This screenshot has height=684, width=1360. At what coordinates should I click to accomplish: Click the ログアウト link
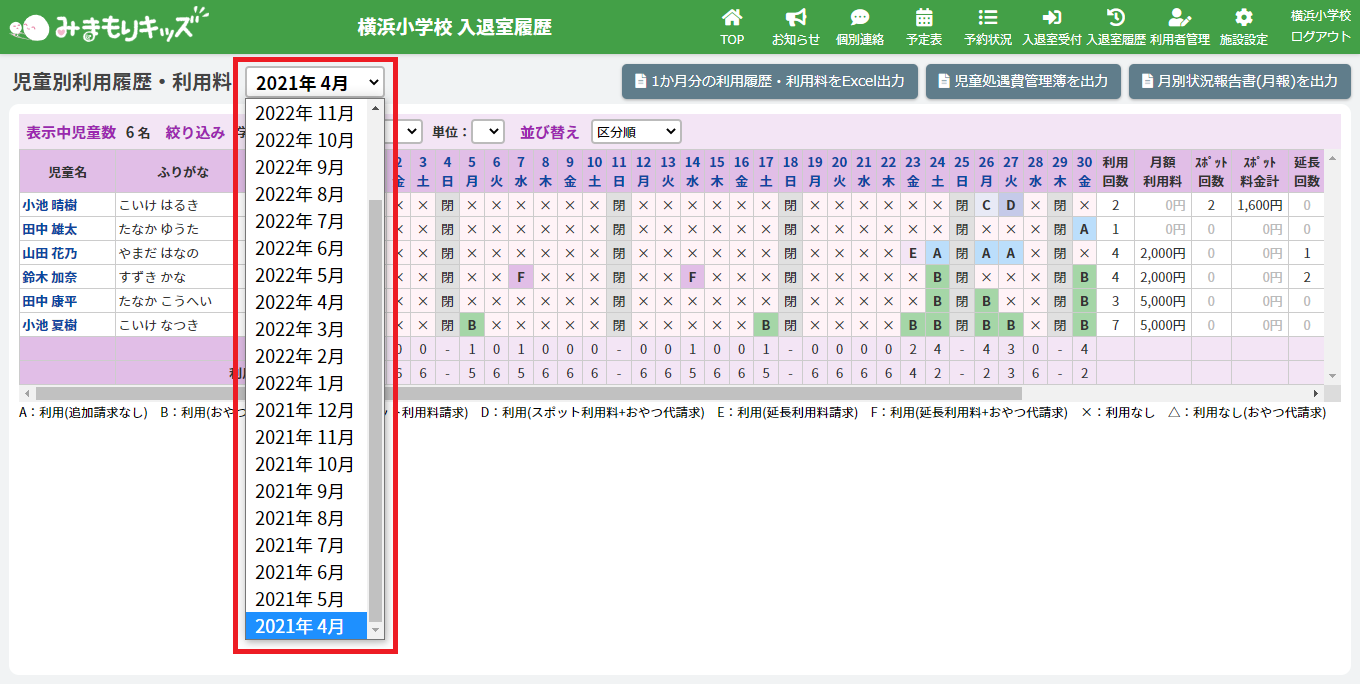point(1320,36)
